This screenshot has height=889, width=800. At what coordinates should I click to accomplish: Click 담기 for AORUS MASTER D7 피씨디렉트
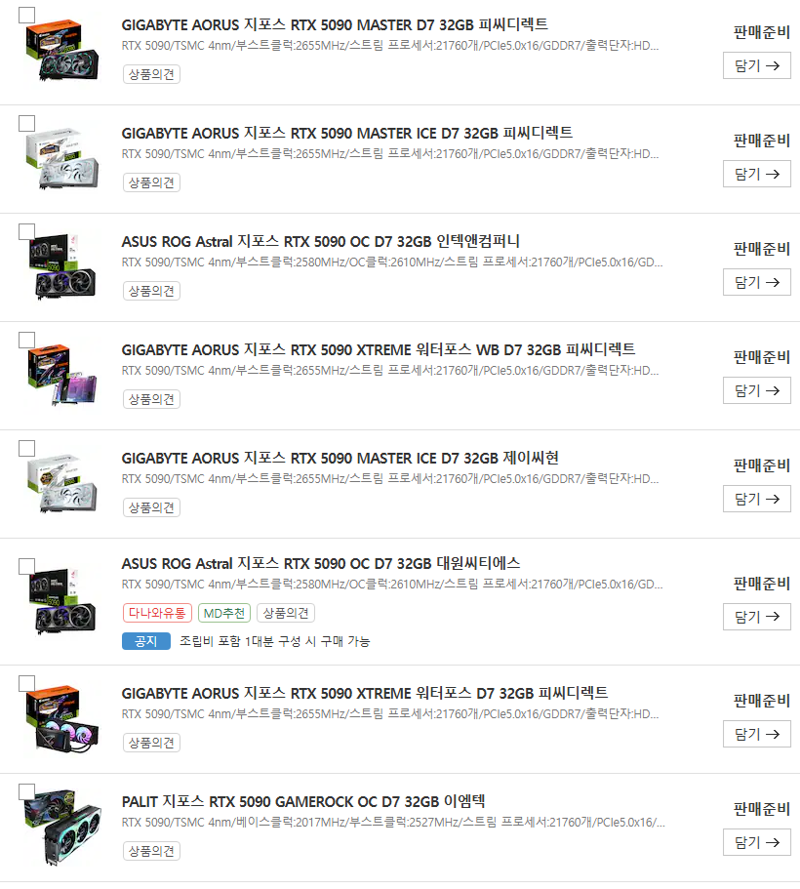click(x=756, y=66)
